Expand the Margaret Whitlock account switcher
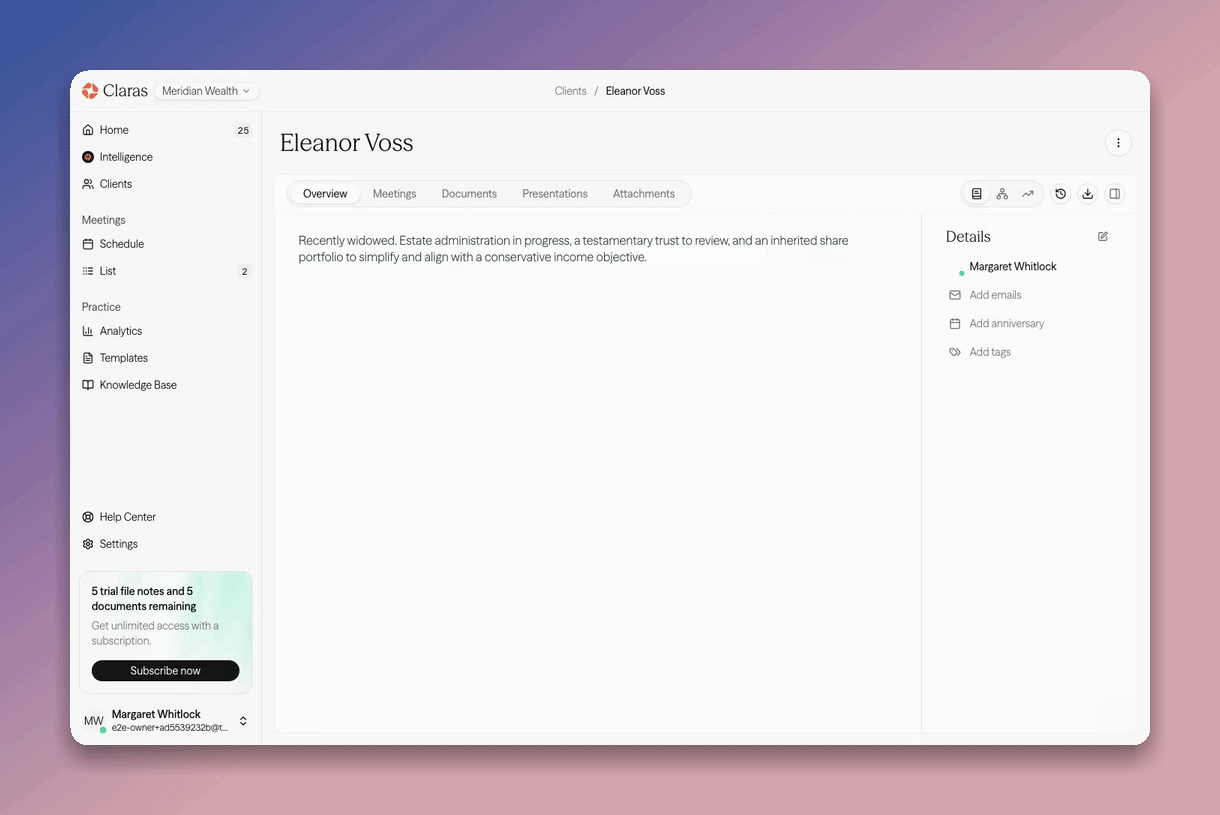The height and width of the screenshot is (815, 1220). coord(166,720)
